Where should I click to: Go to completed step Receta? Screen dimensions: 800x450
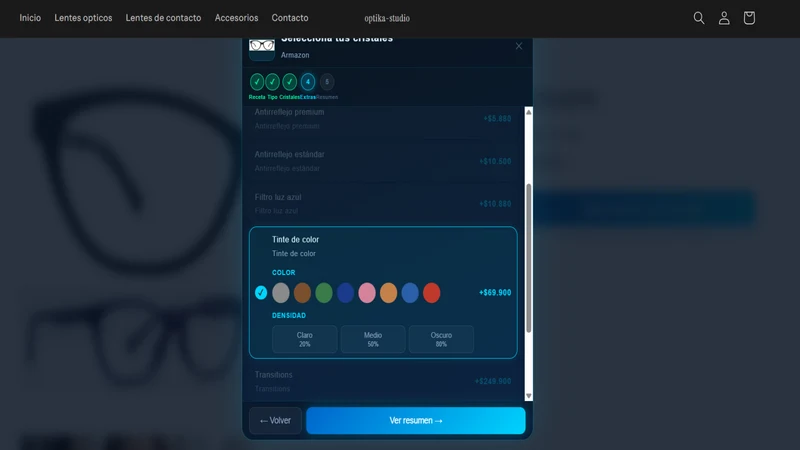pos(257,82)
